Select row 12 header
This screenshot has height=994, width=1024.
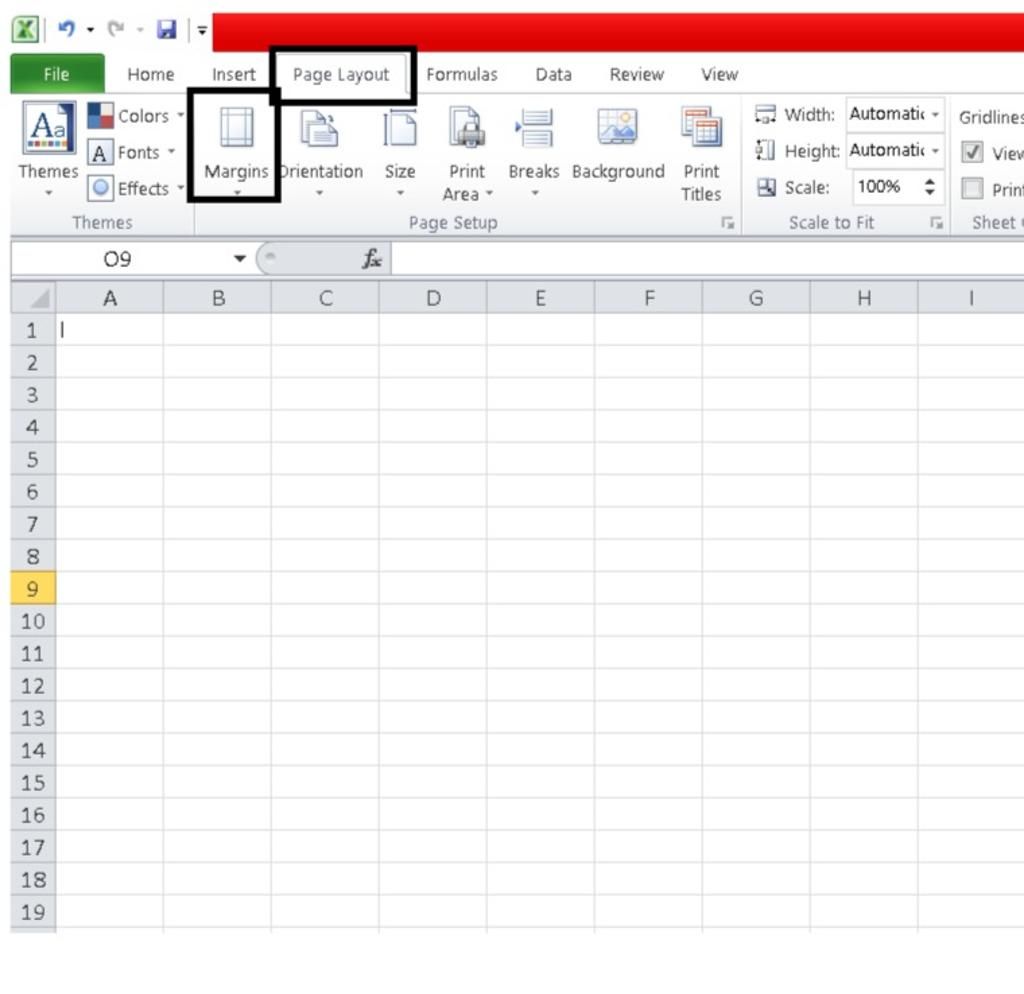[33, 685]
